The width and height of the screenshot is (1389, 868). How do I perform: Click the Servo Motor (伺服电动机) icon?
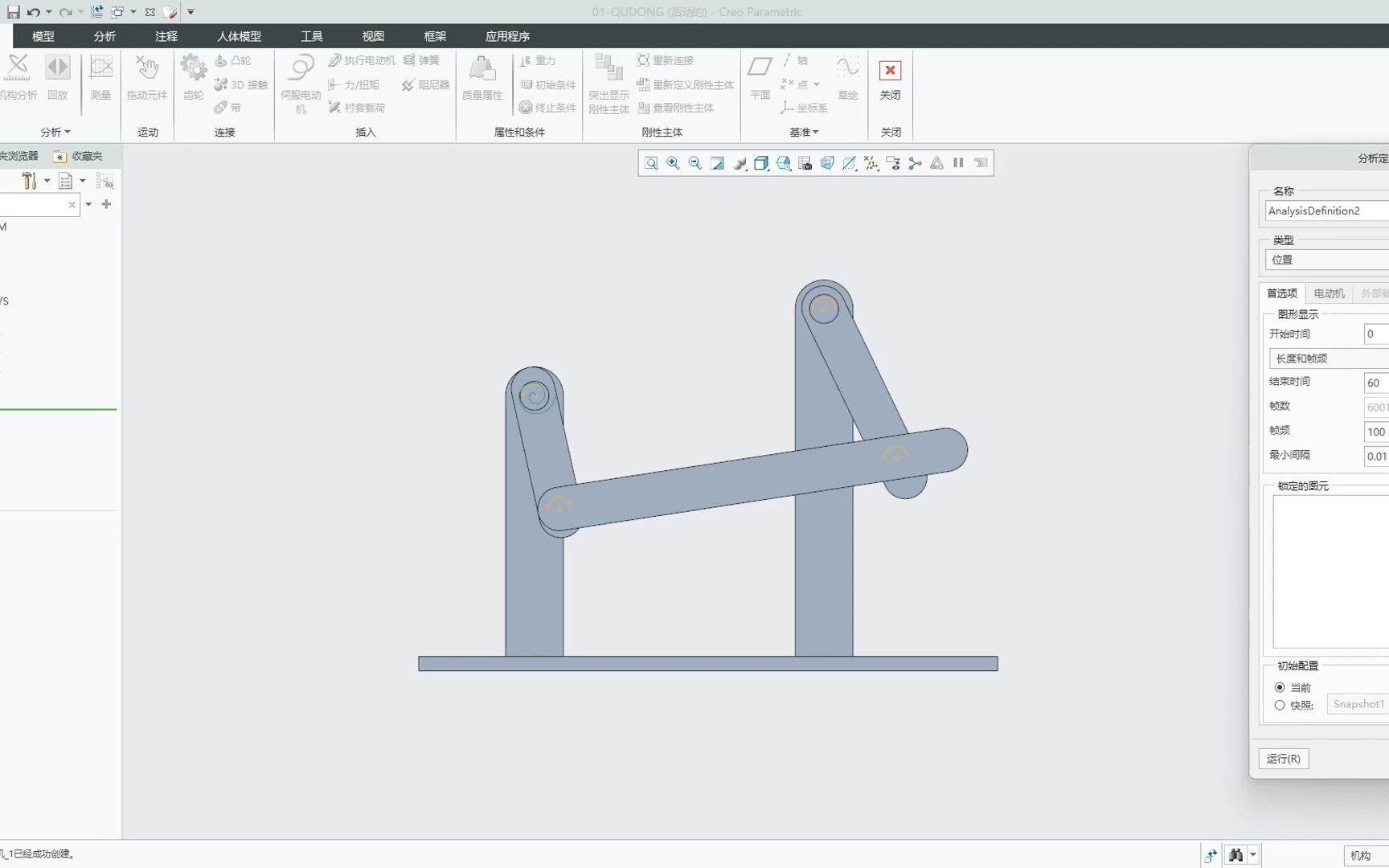point(301,70)
